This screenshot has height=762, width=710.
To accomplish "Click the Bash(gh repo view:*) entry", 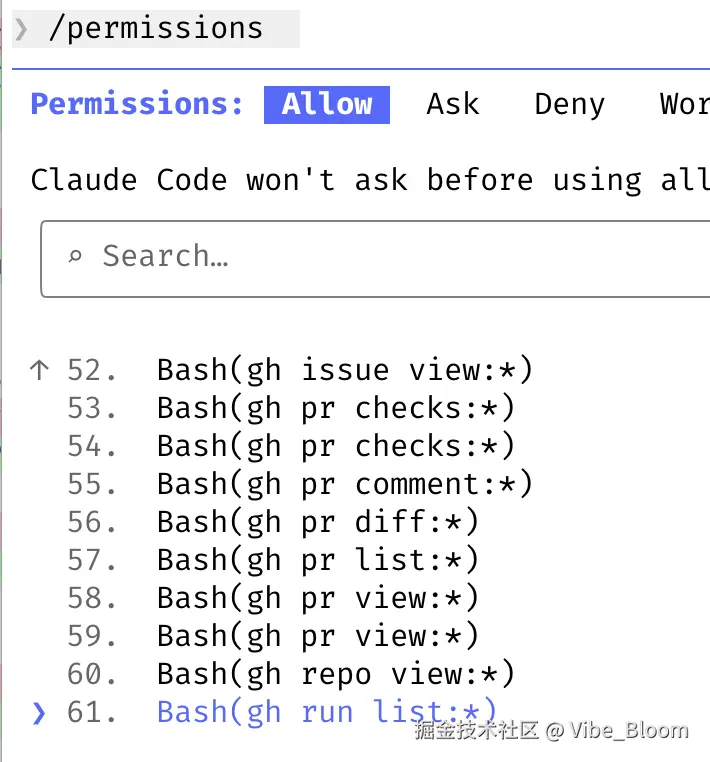I will pyautogui.click(x=335, y=675).
